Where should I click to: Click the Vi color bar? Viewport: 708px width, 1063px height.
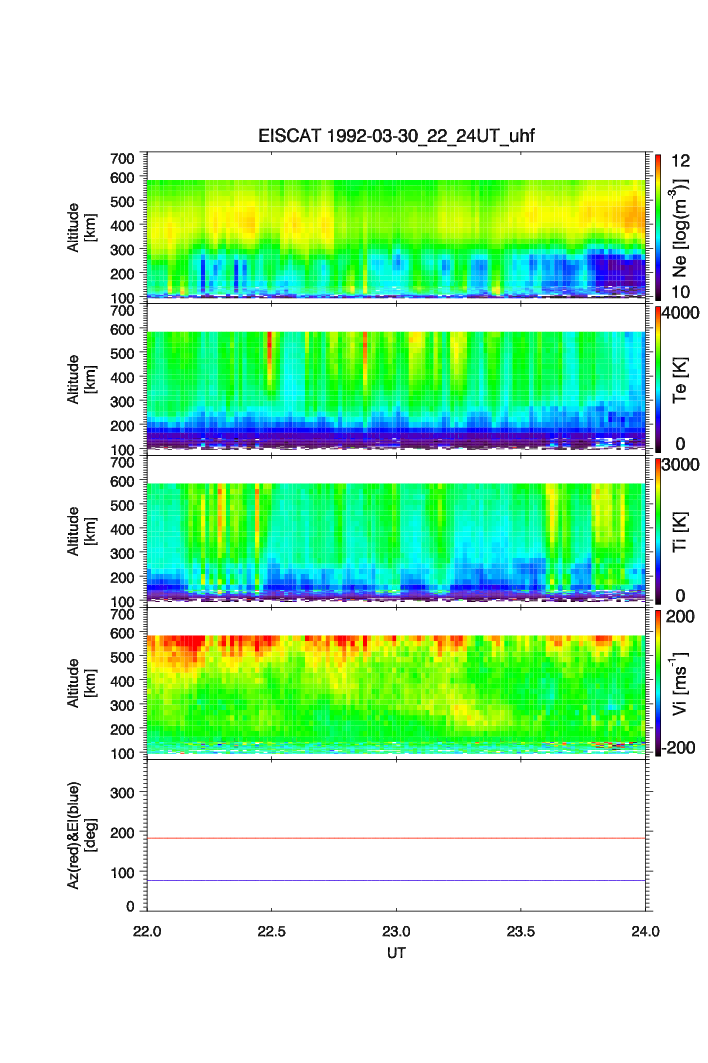(x=658, y=683)
